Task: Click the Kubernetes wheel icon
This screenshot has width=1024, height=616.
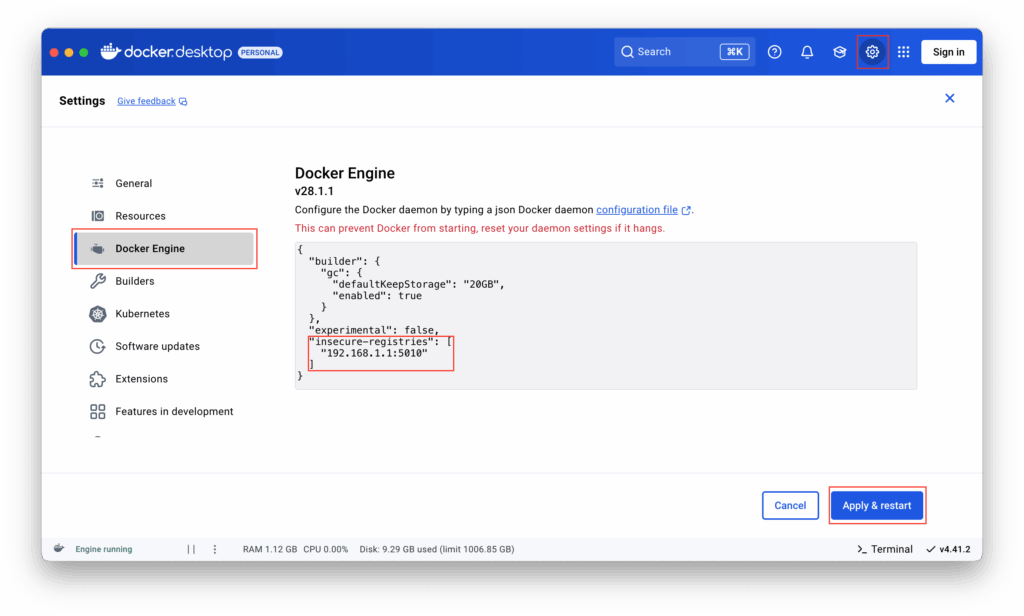Action: [97, 314]
